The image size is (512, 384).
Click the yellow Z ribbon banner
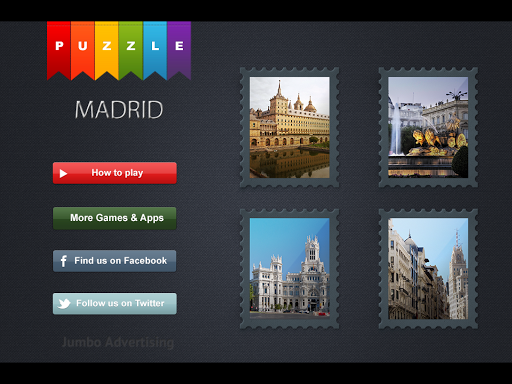[x=107, y=50]
